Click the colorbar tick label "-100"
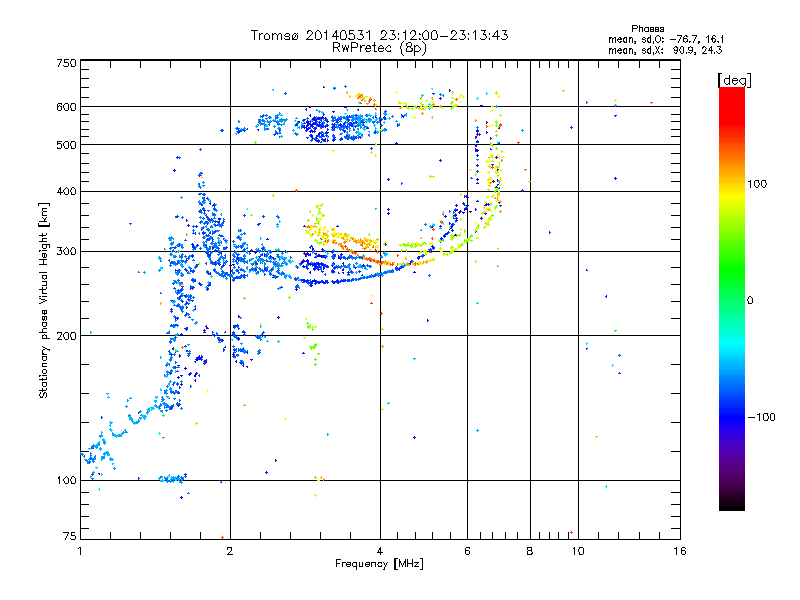The height and width of the screenshot is (600, 800). 761,417
